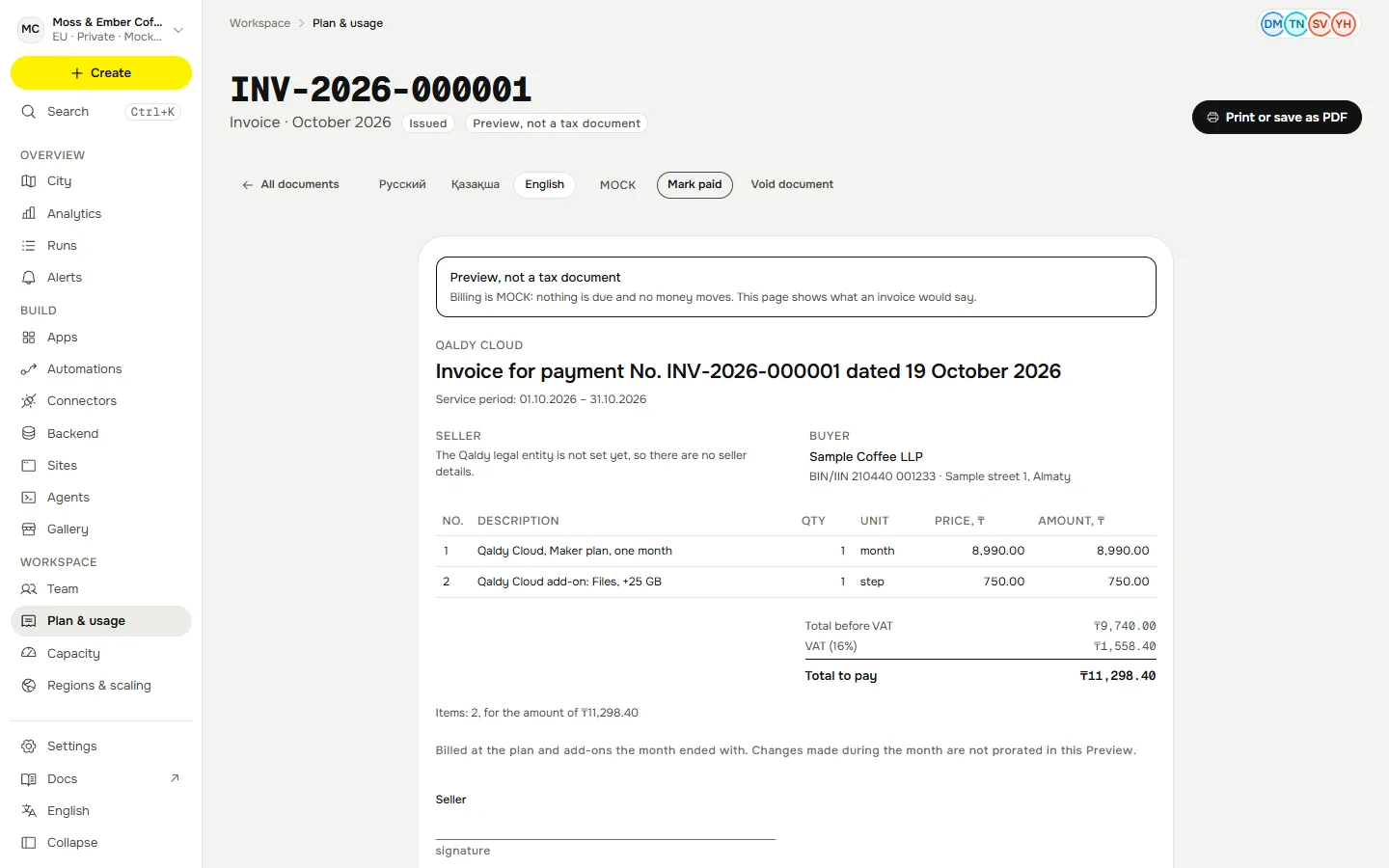Image resolution: width=1389 pixels, height=868 pixels.
Task: Open the TN collaborator avatar
Action: 1296,24
